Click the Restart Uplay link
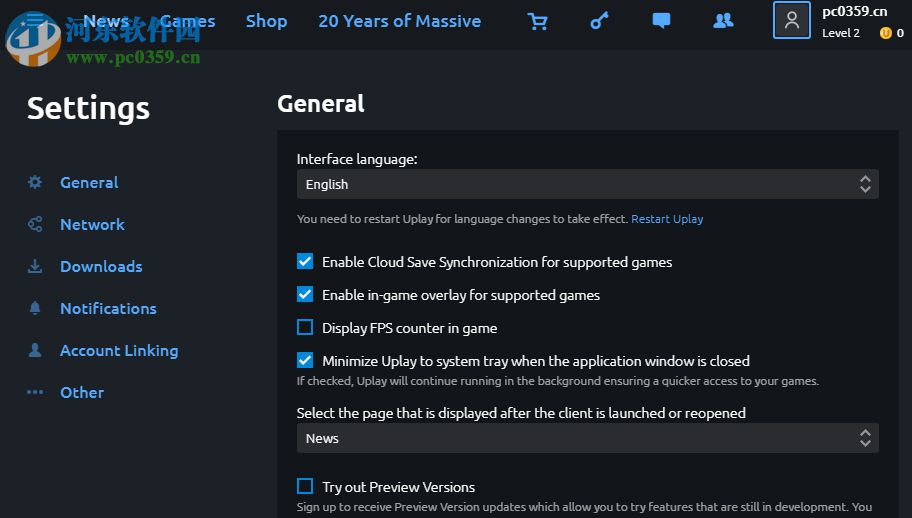Screen dimensions: 912x518 pos(667,219)
